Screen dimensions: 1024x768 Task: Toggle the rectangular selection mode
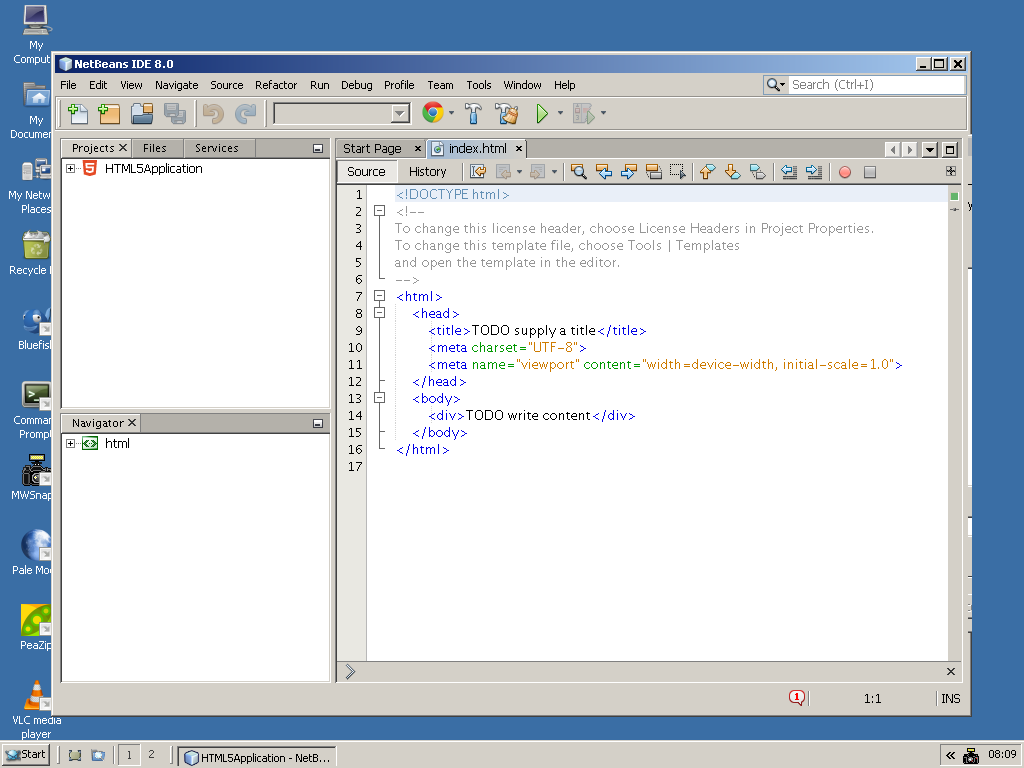(678, 172)
